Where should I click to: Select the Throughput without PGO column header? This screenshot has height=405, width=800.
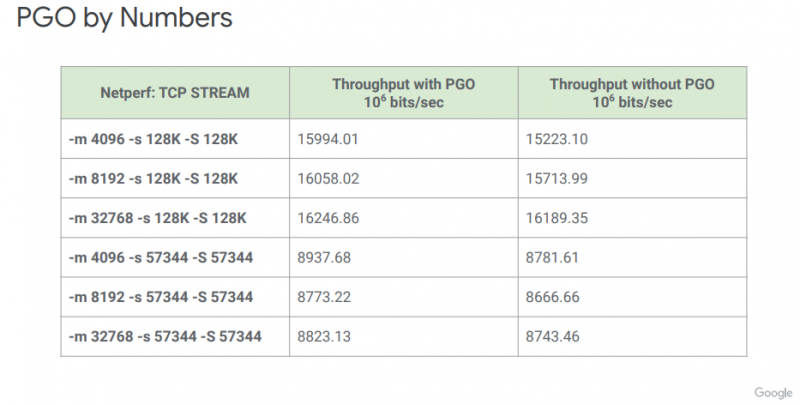click(632, 93)
